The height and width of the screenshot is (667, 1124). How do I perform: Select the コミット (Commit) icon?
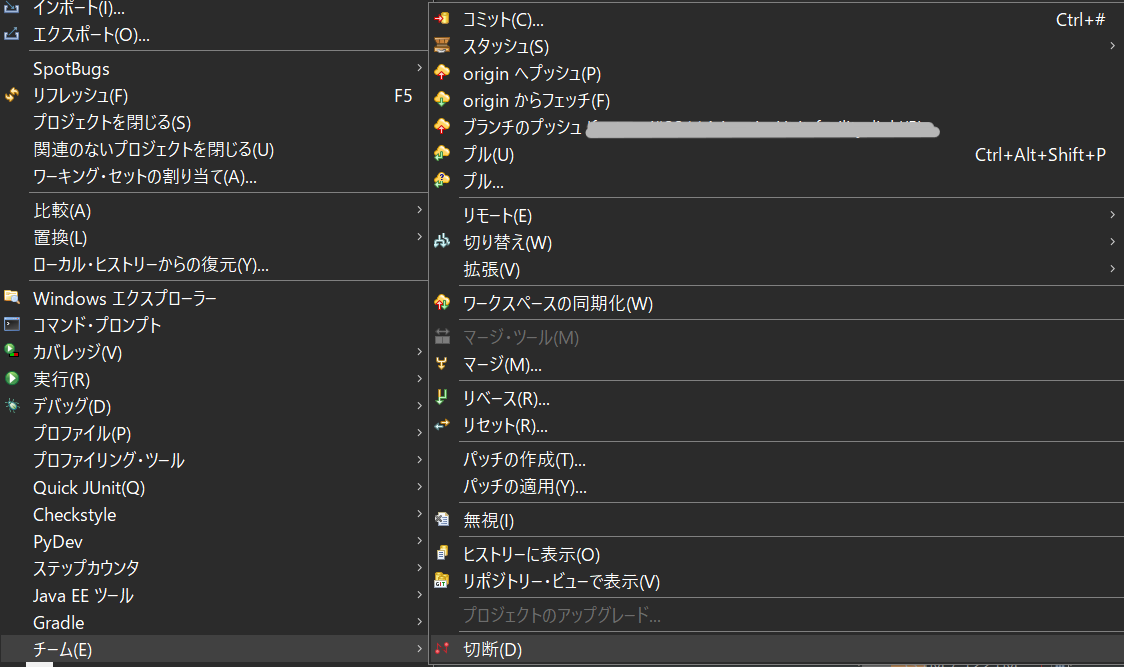[x=441, y=18]
